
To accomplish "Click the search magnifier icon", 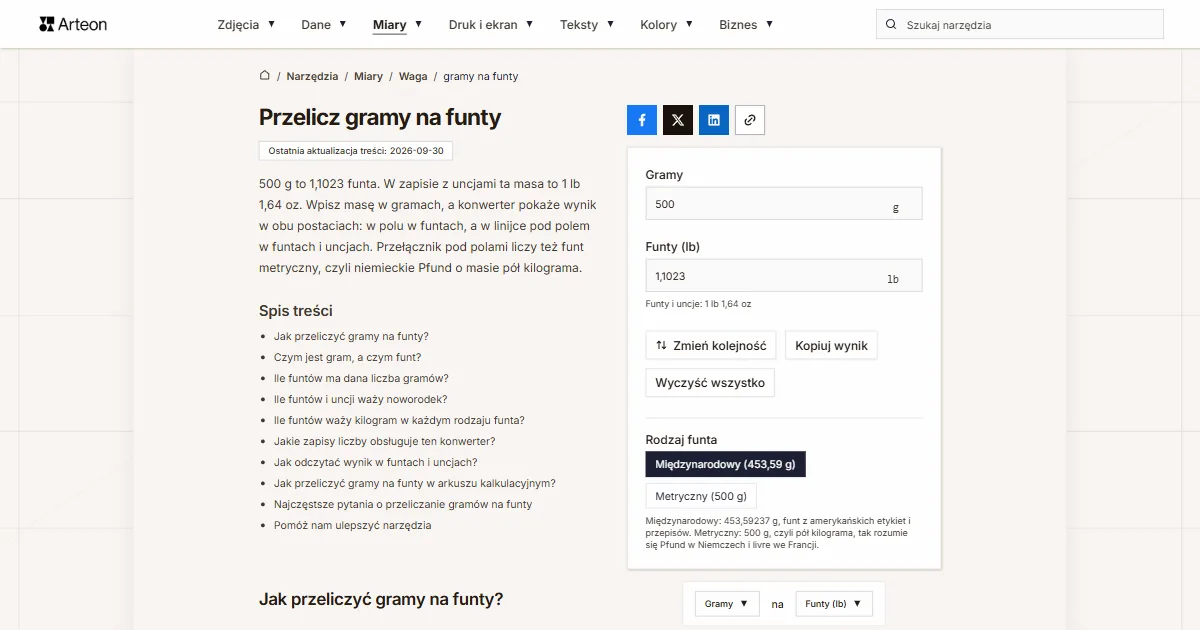I will pos(891,25).
